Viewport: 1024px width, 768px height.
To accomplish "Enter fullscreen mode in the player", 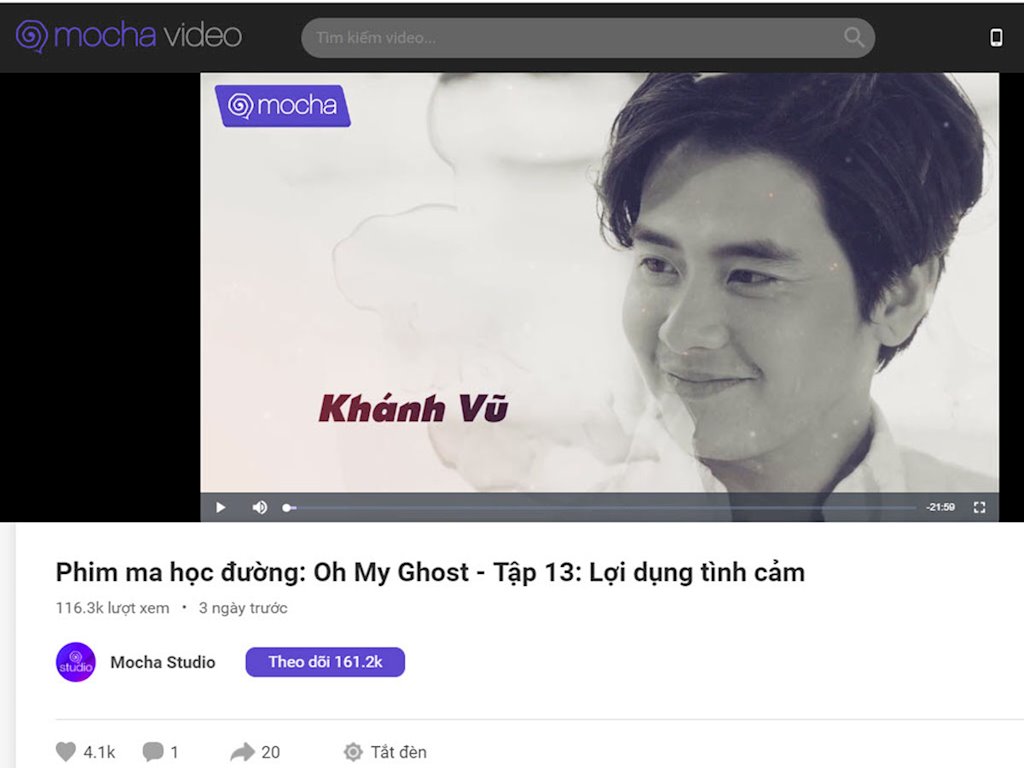I will (x=979, y=507).
